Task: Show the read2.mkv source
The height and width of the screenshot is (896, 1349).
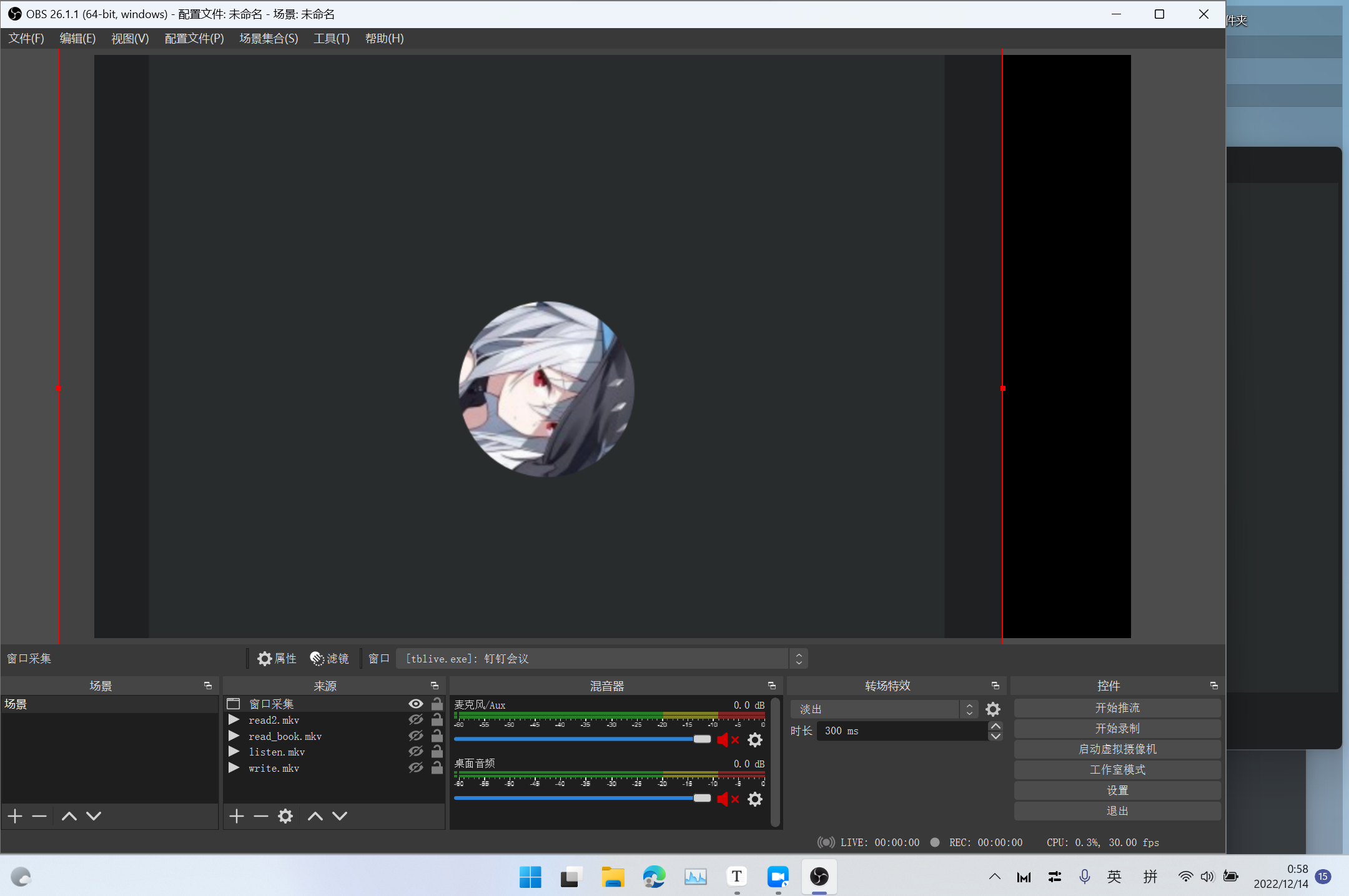Action: (416, 720)
